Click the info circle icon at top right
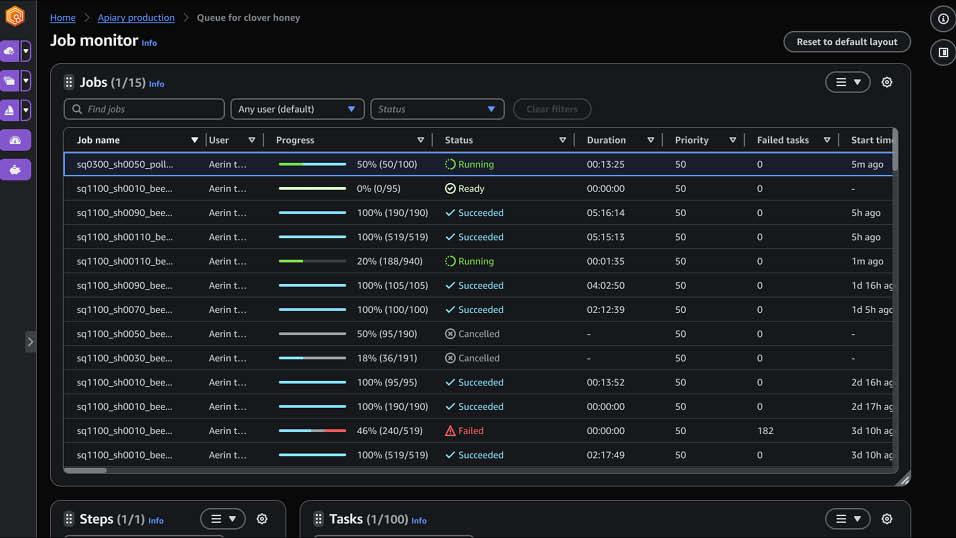956x538 pixels. tap(943, 19)
